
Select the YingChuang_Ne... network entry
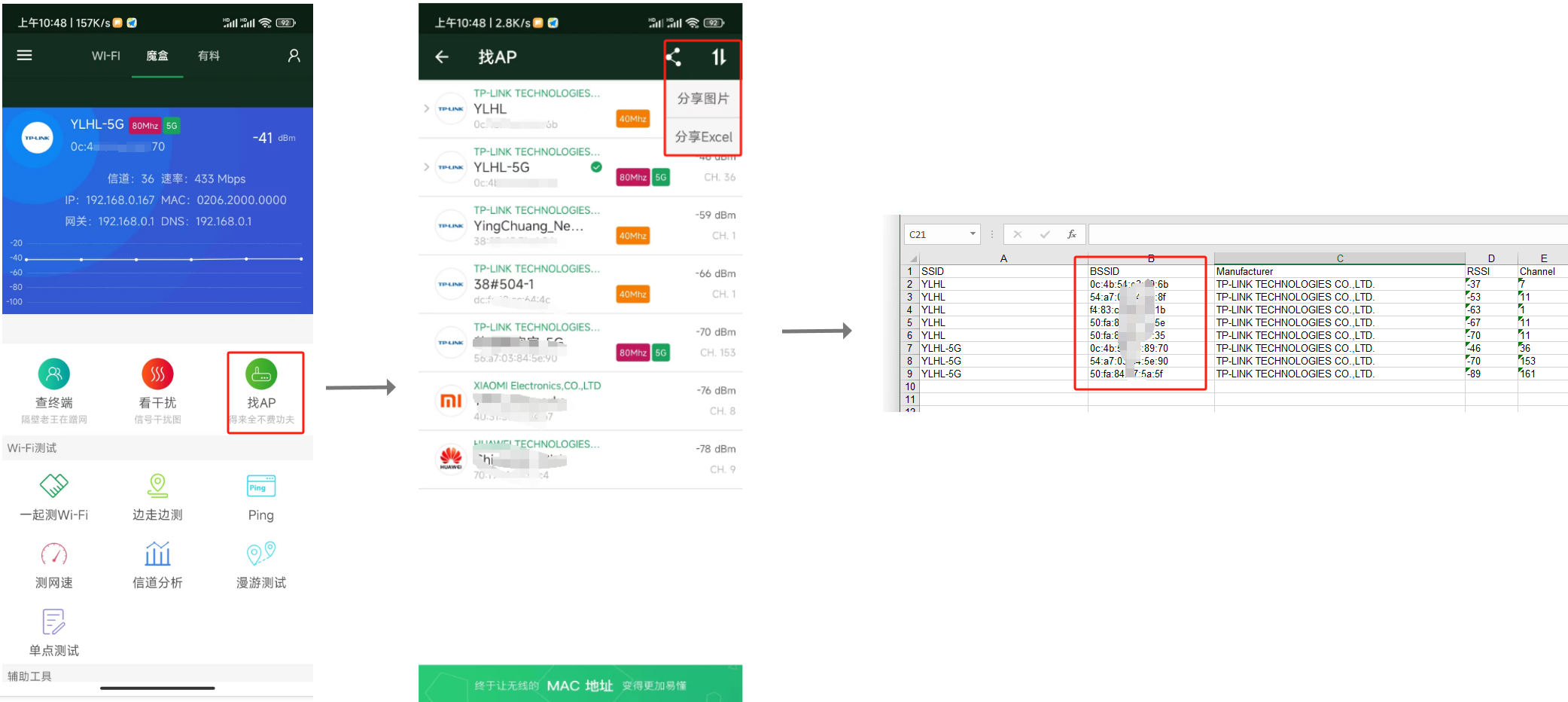[x=580, y=226]
